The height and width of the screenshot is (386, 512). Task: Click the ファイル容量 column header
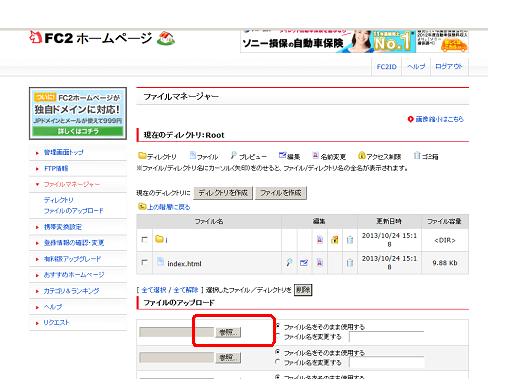tap(445, 221)
